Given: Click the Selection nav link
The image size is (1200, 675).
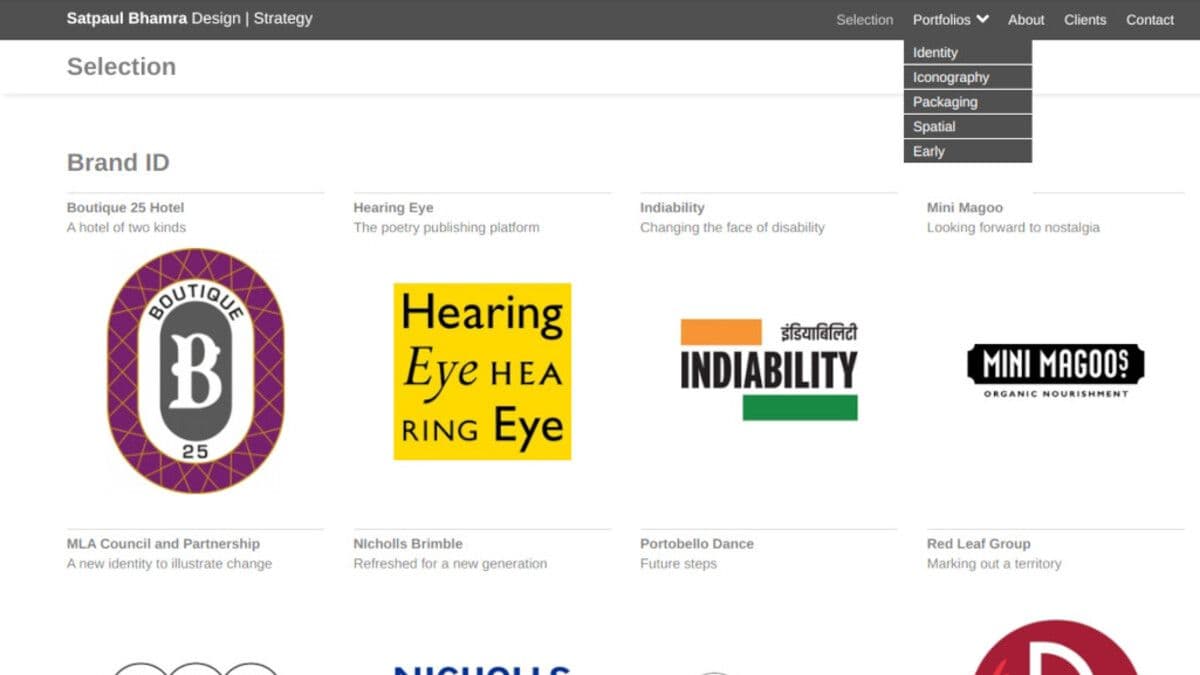Looking at the screenshot, I should click(x=864, y=19).
